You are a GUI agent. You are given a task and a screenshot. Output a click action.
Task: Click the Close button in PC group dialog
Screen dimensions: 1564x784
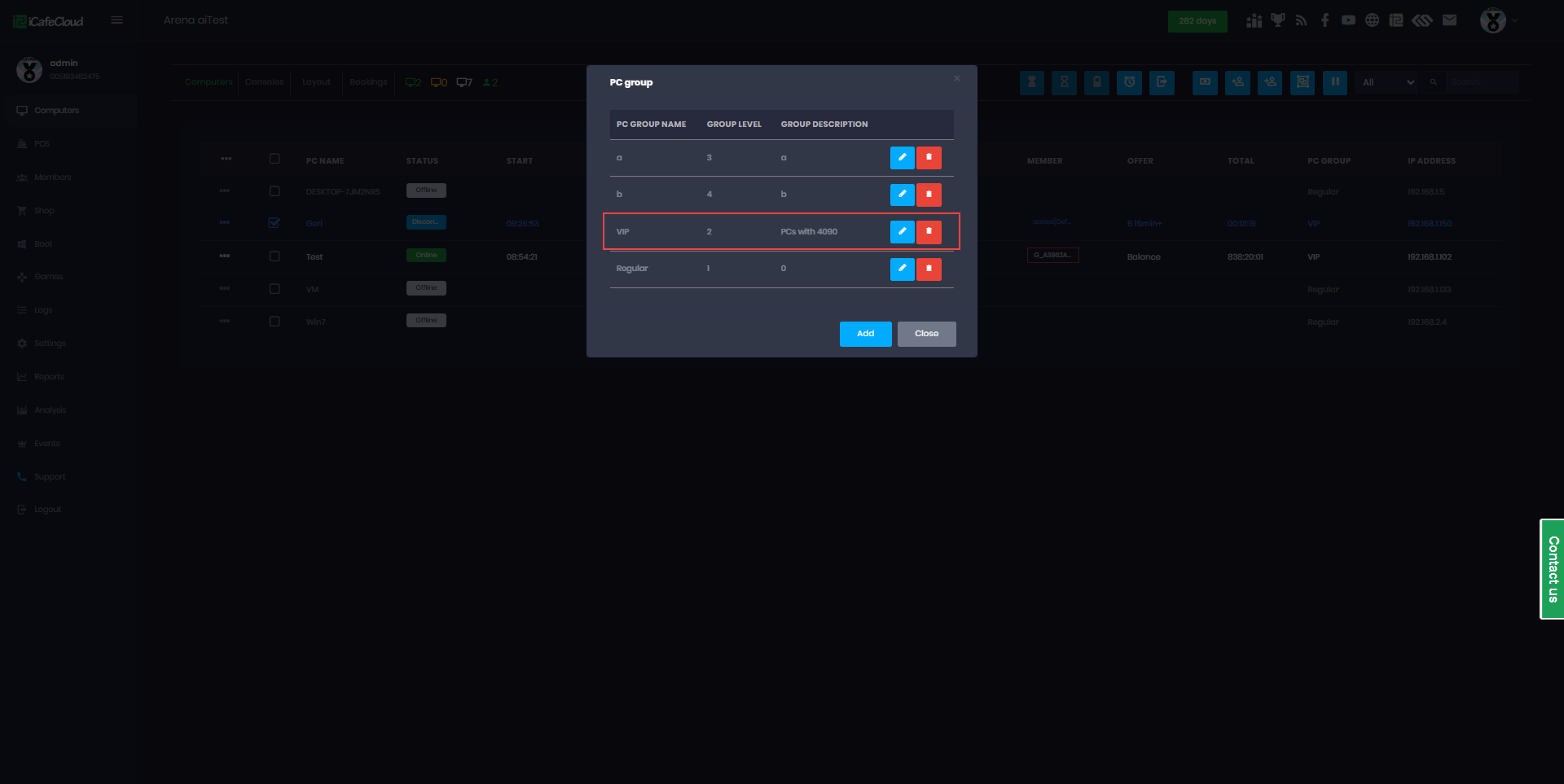point(927,334)
